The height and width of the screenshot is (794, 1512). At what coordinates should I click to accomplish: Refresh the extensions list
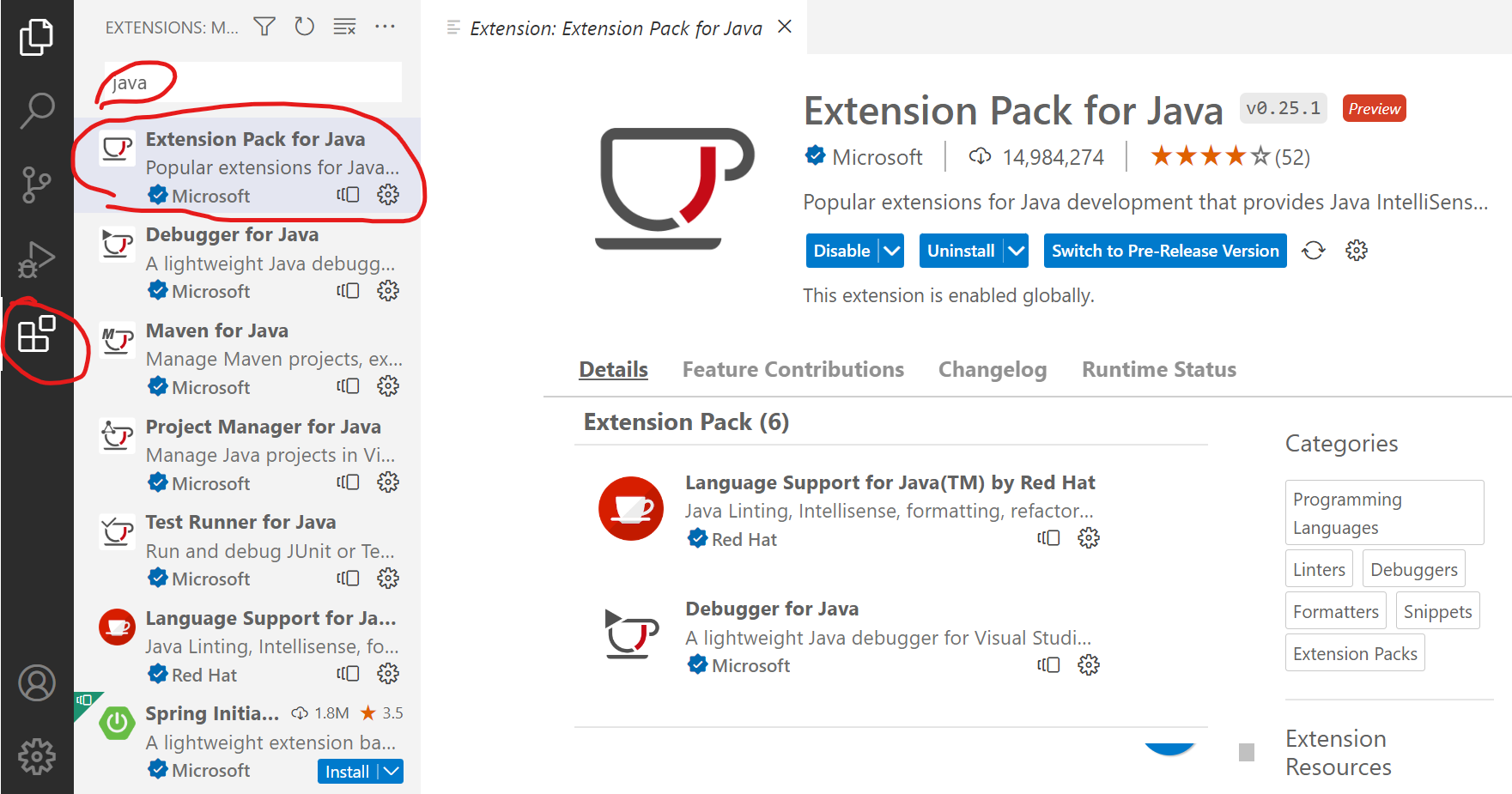(x=304, y=27)
